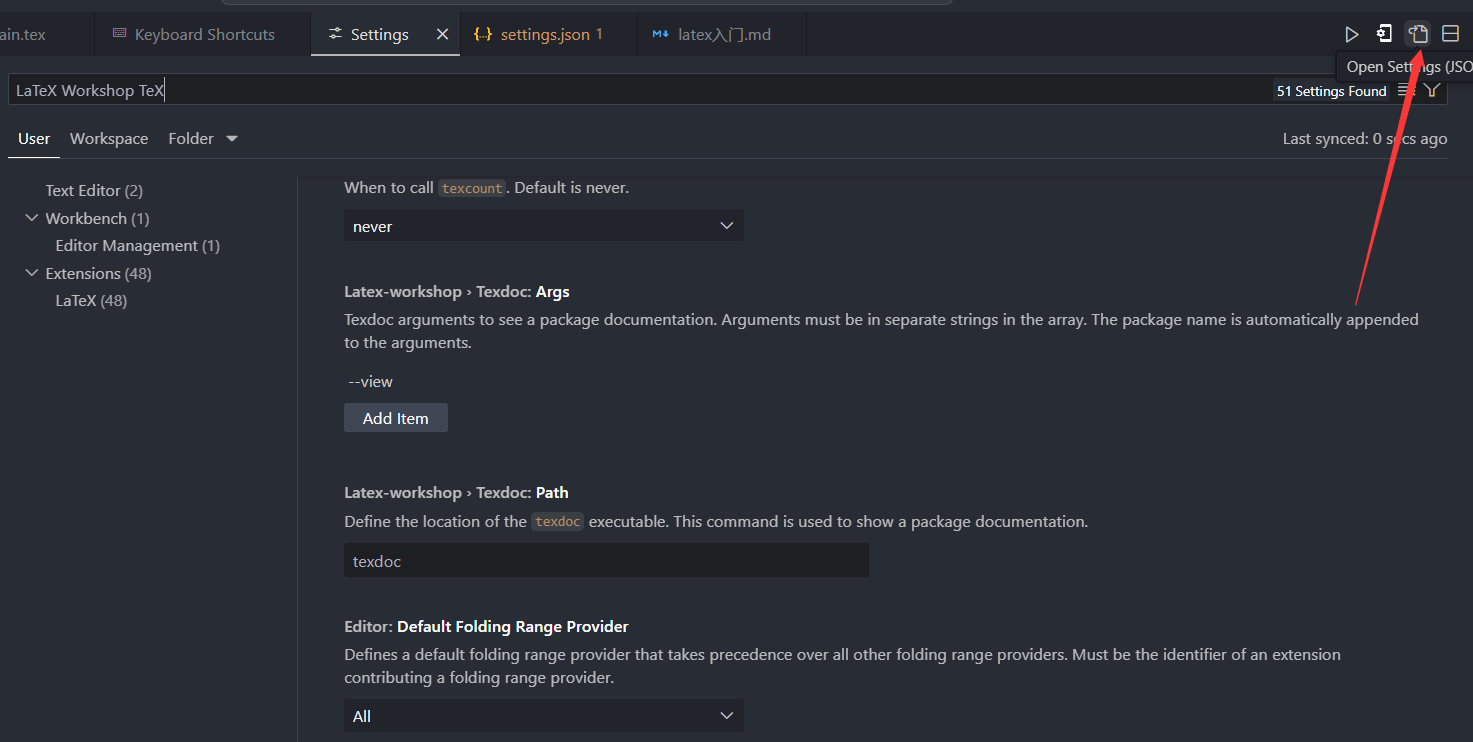
Task: Switch to the ain.tex editor tab
Action: (46, 34)
